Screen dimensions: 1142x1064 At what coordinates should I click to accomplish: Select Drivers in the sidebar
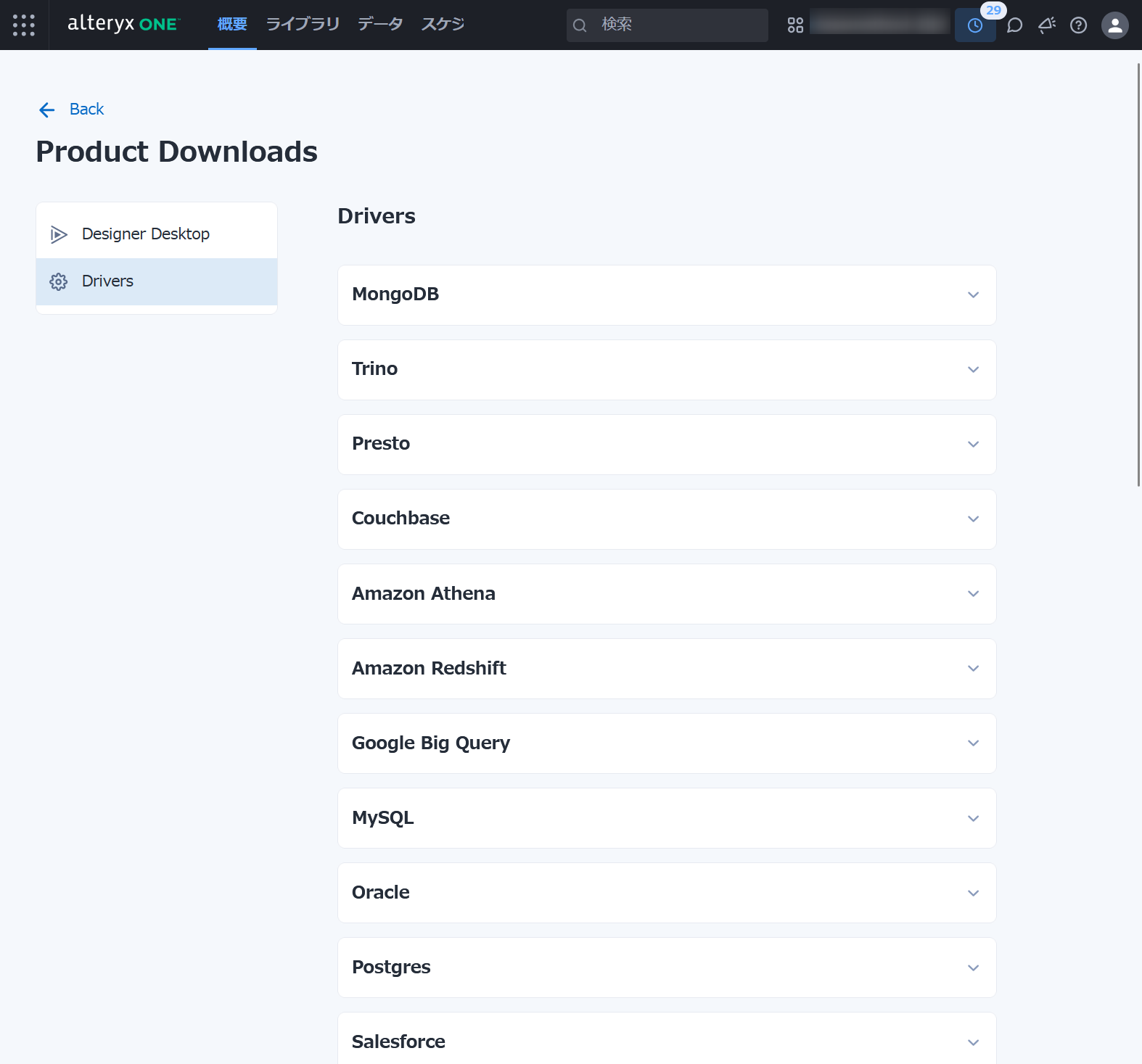[157, 281]
